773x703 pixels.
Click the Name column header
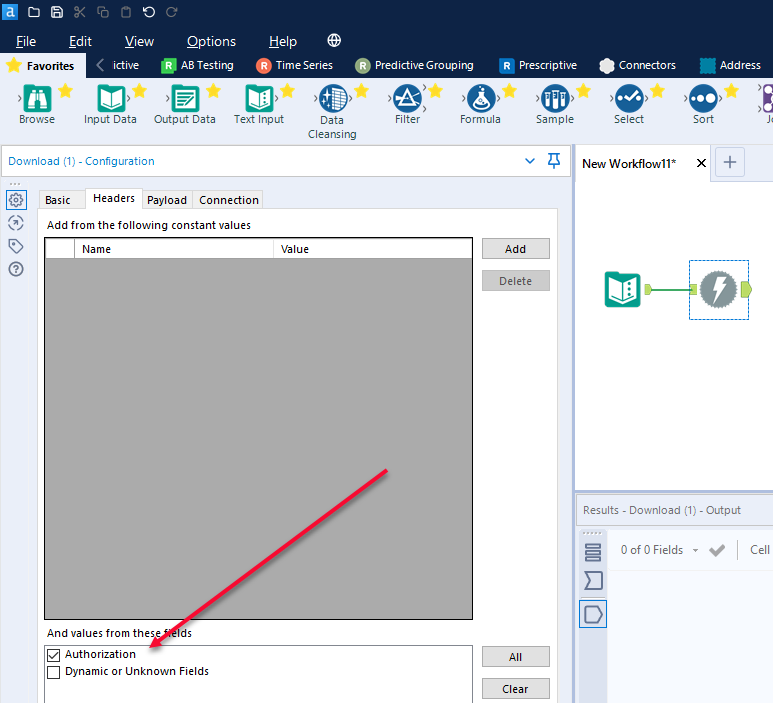coord(174,249)
